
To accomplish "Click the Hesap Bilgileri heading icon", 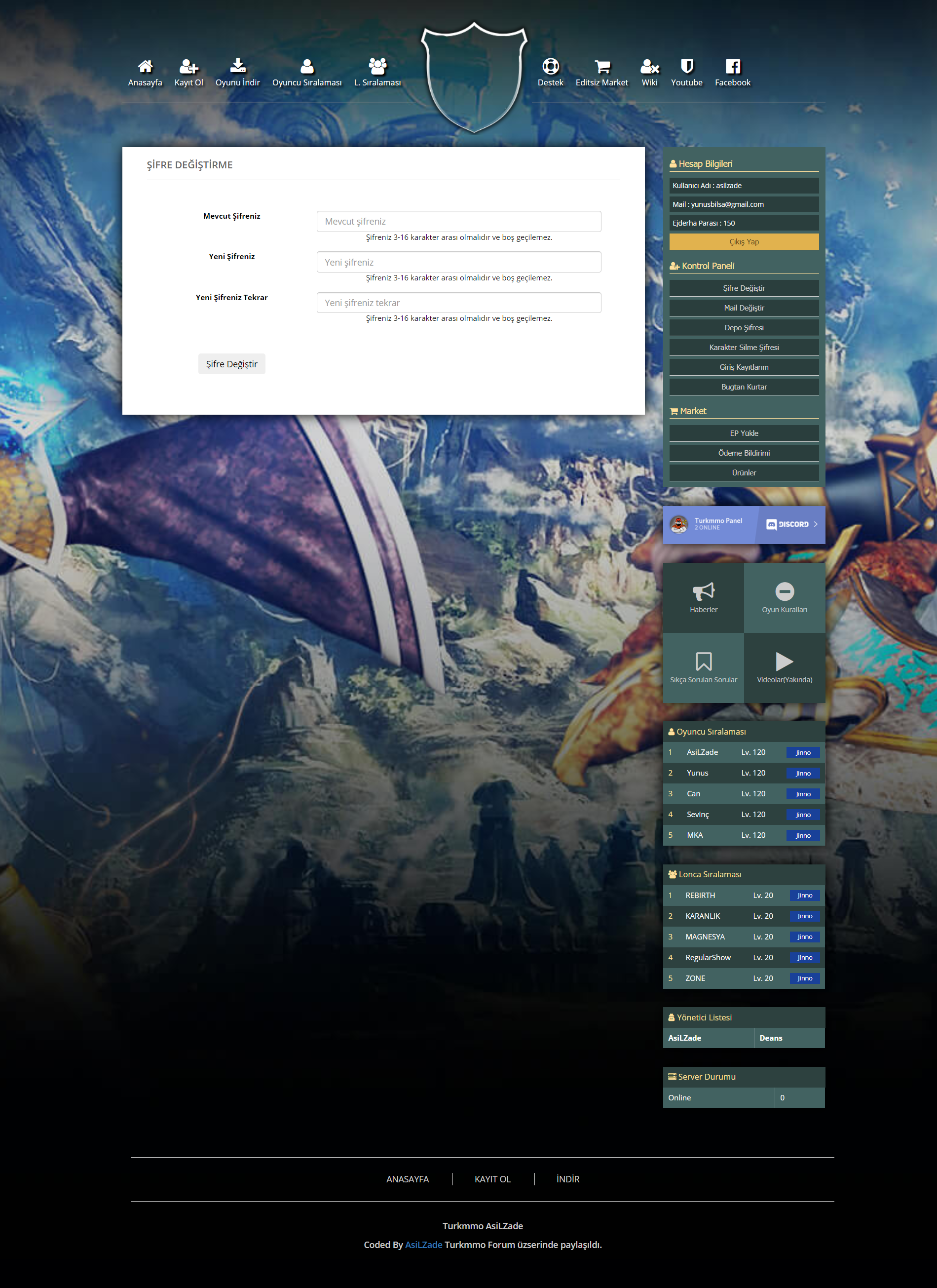I will click(673, 163).
